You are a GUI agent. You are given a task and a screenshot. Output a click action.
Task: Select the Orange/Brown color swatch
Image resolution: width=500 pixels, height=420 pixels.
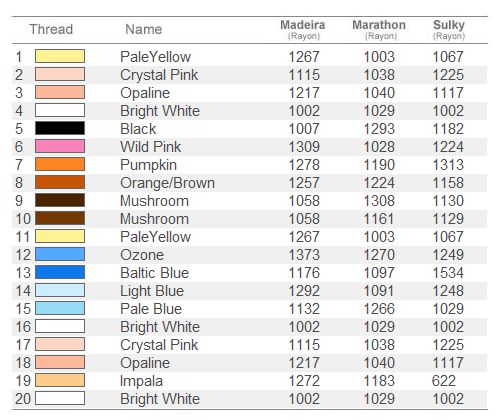60,182
